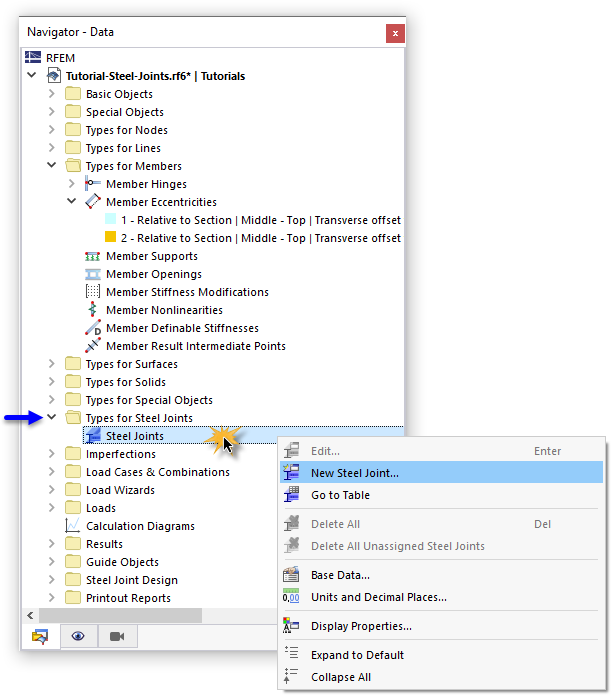Click yellow swatch of eccentricity 2
The height and width of the screenshot is (695, 611).
110,237
